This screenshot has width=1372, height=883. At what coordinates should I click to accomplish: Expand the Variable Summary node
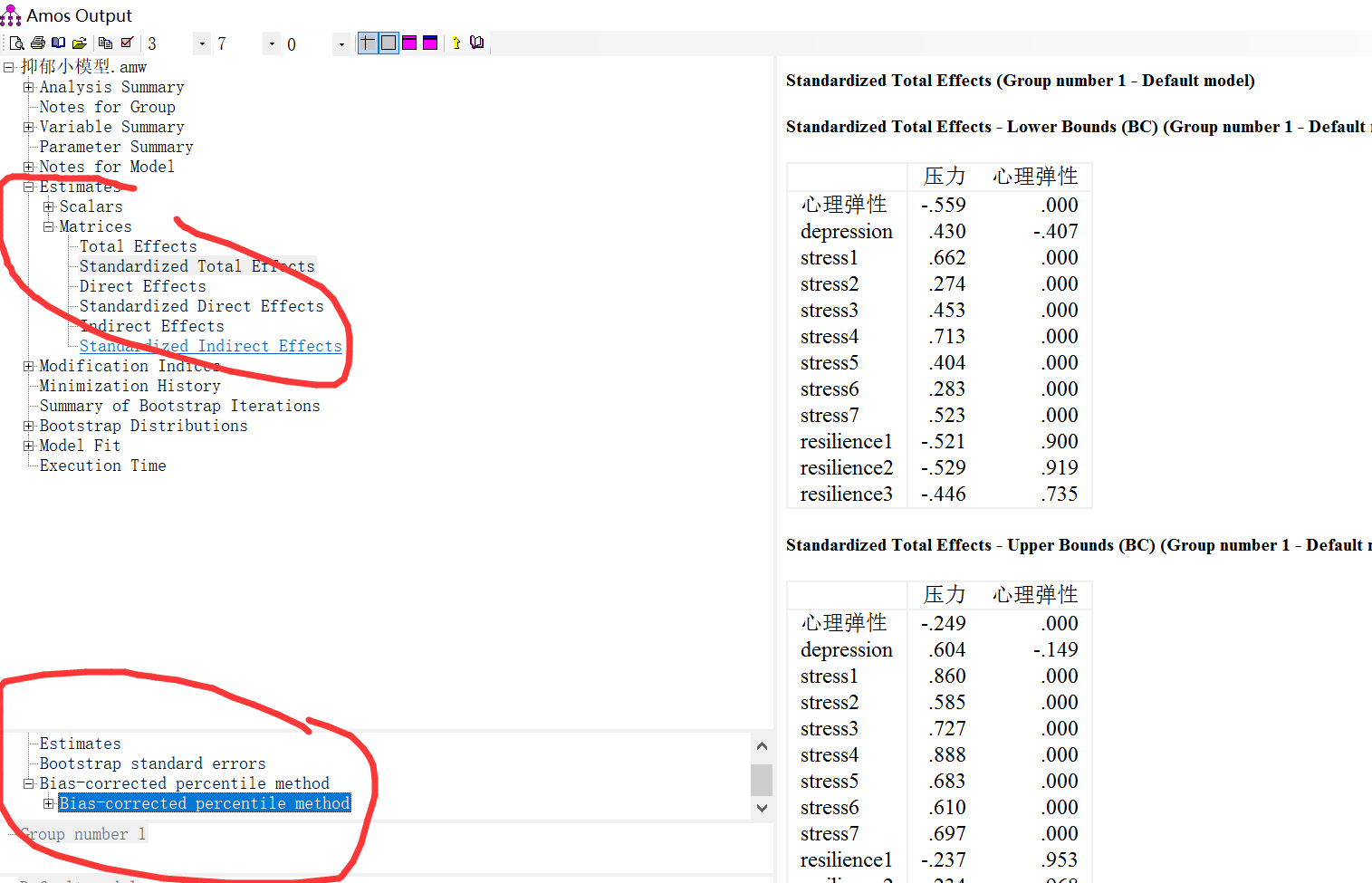28,127
